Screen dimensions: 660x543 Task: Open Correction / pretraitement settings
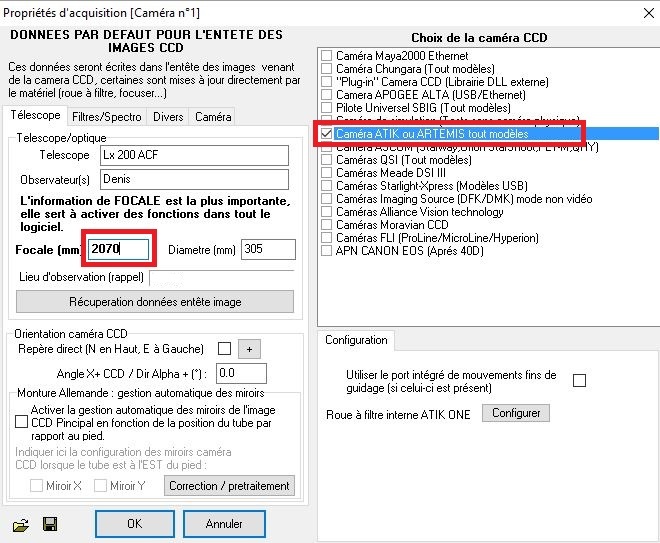point(230,486)
